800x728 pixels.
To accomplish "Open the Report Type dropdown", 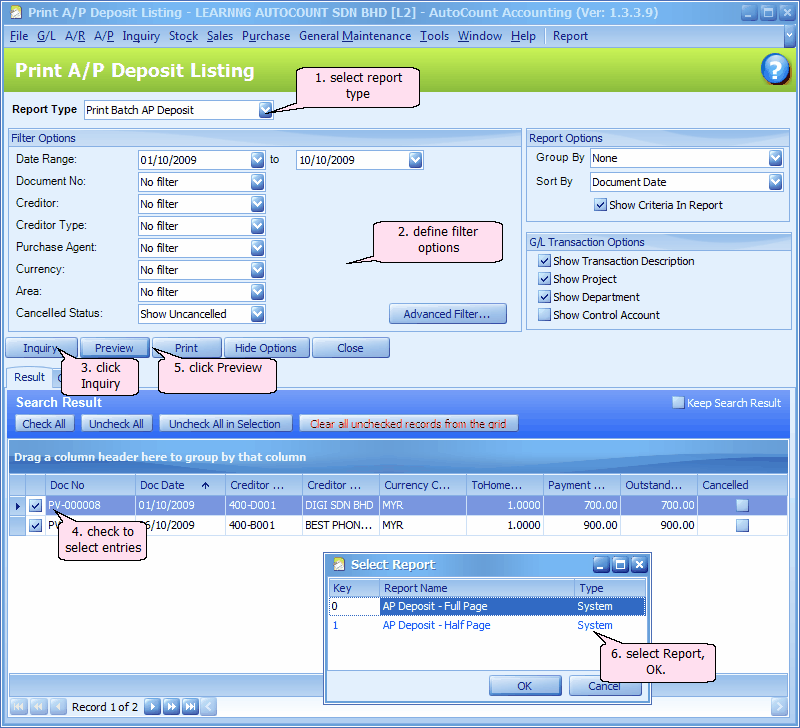I will coord(265,110).
